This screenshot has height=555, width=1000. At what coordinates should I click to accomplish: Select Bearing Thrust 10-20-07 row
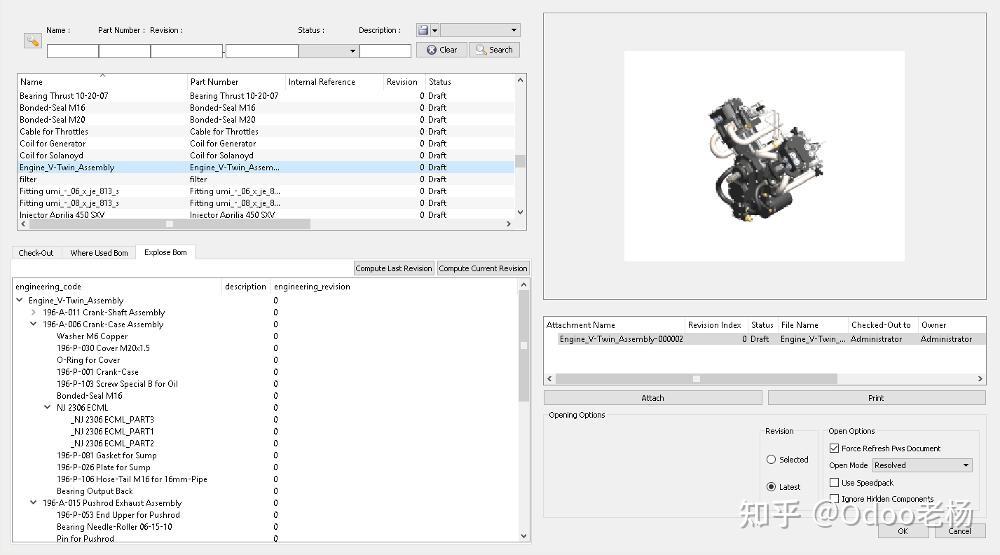pyautogui.click(x=266, y=96)
